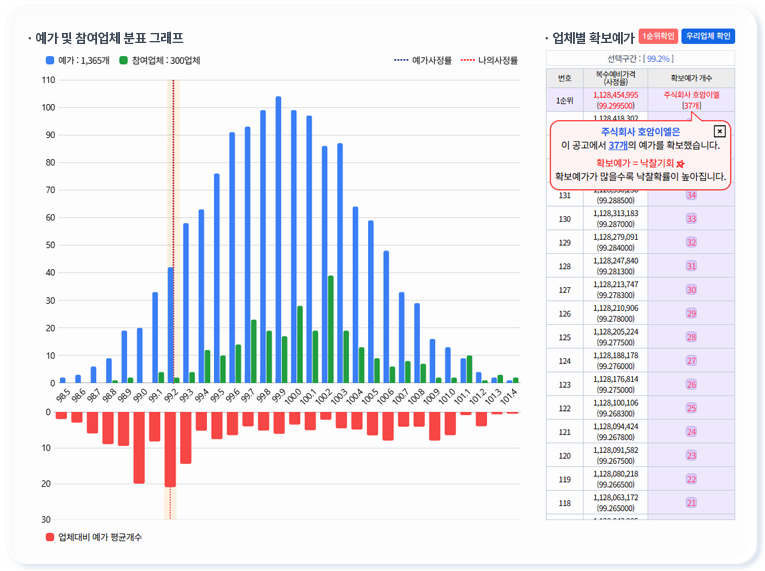The height and width of the screenshot is (571, 765).
Task: Open the 37개 link in popup
Action: coord(618,145)
